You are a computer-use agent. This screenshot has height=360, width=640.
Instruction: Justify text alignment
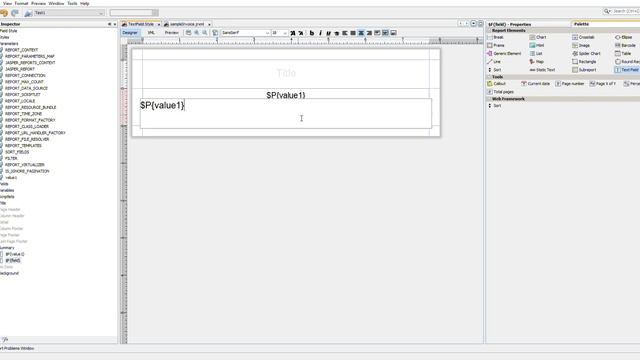[353, 33]
